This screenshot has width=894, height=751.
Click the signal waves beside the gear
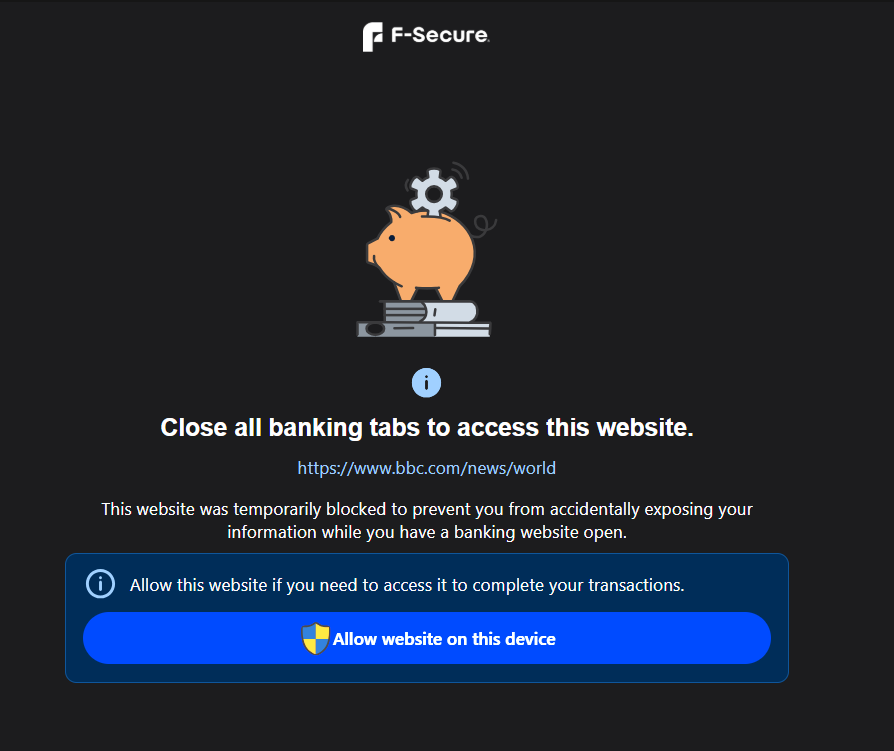[461, 172]
